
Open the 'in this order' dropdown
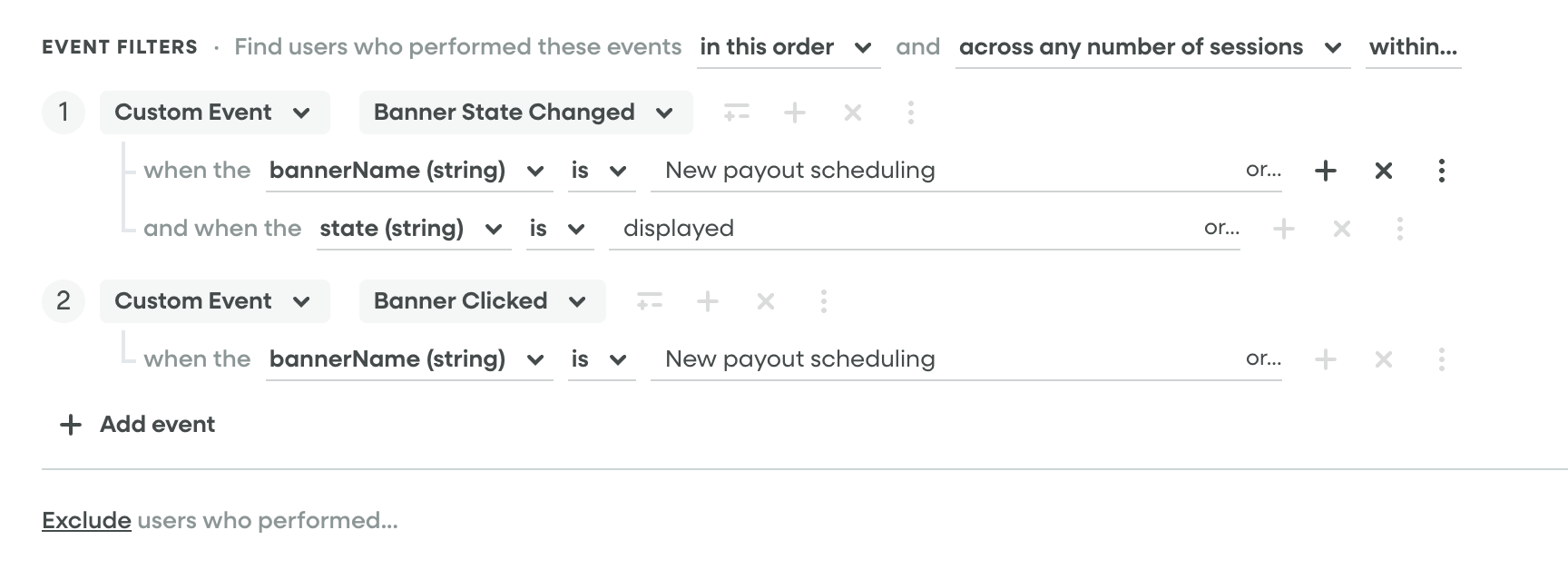pos(788,47)
